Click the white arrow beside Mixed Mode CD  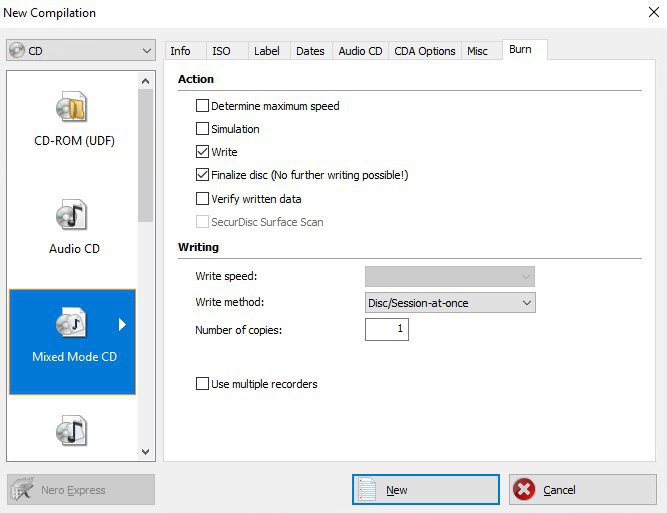click(x=123, y=324)
